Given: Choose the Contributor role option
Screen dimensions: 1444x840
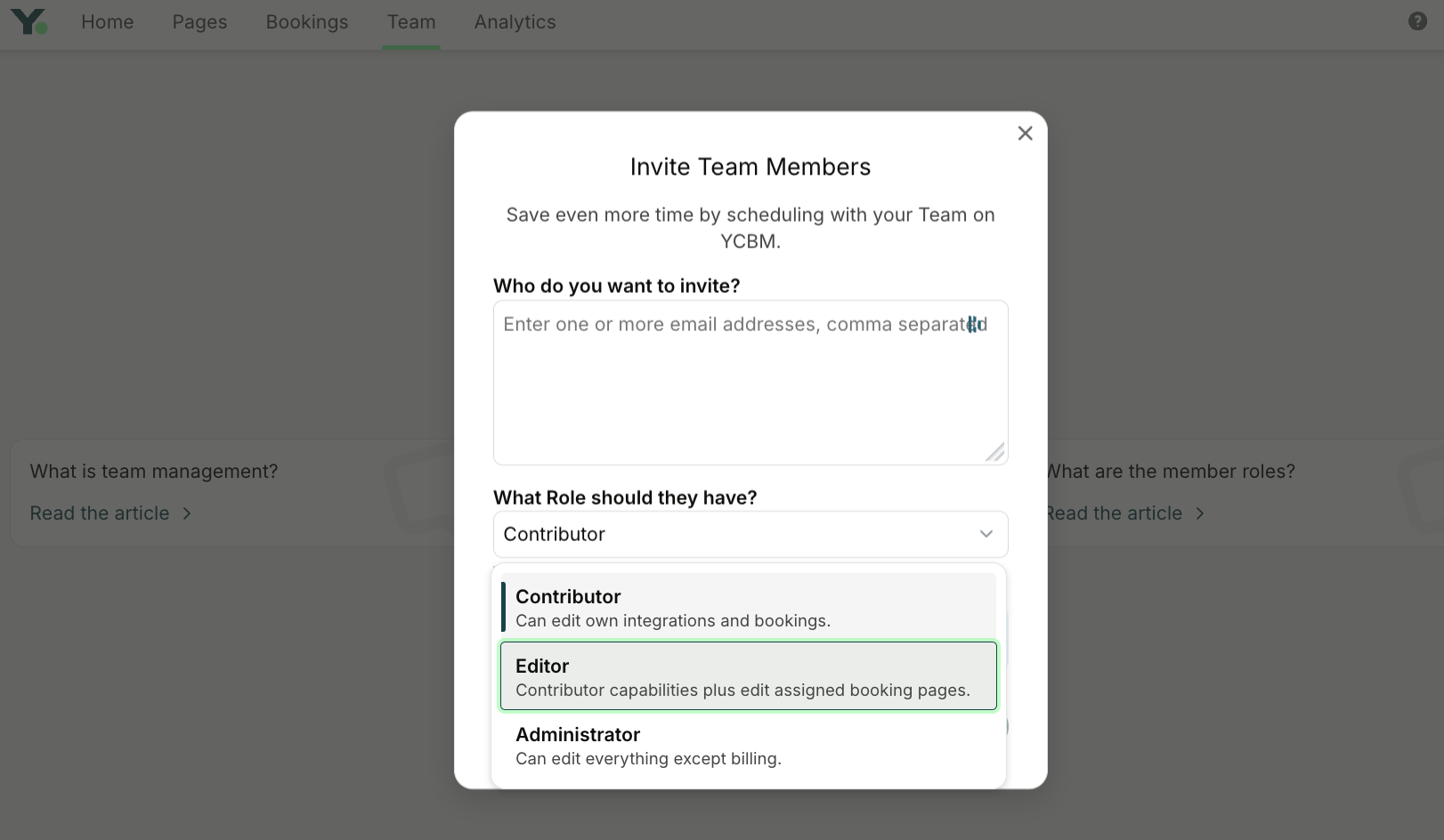Looking at the screenshot, I should click(x=749, y=608).
